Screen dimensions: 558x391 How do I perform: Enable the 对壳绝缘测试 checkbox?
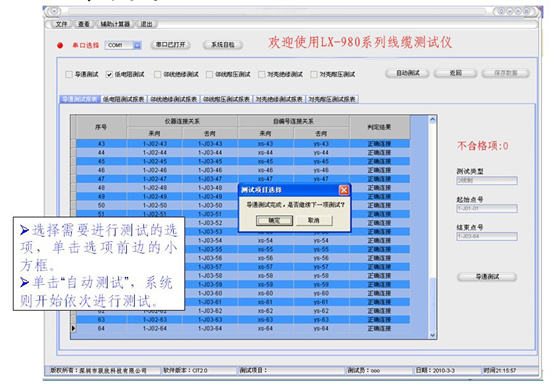pyautogui.click(x=262, y=74)
